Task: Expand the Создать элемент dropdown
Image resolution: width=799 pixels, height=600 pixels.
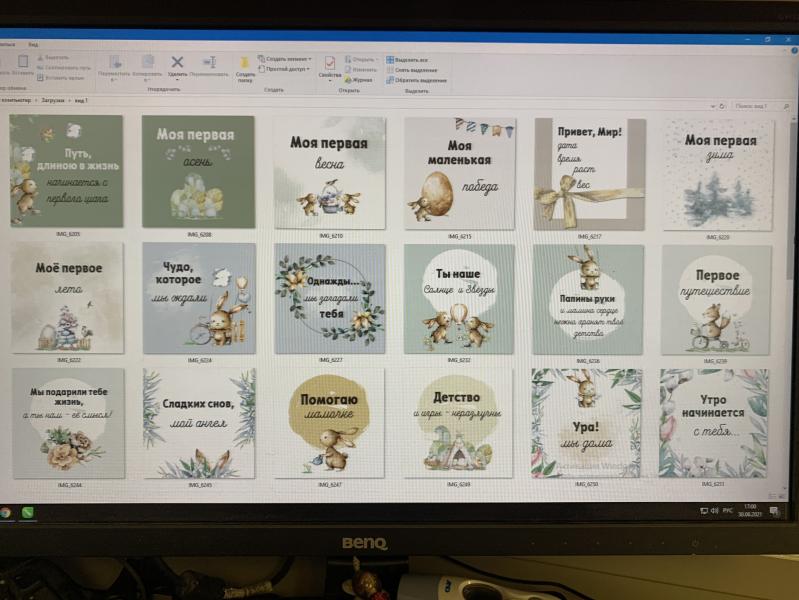Action: (287, 59)
